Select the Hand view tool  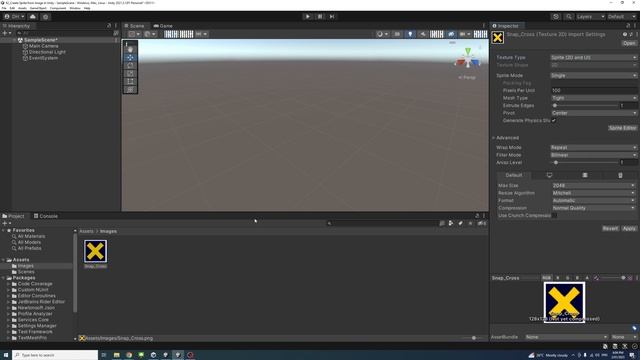[130, 49]
